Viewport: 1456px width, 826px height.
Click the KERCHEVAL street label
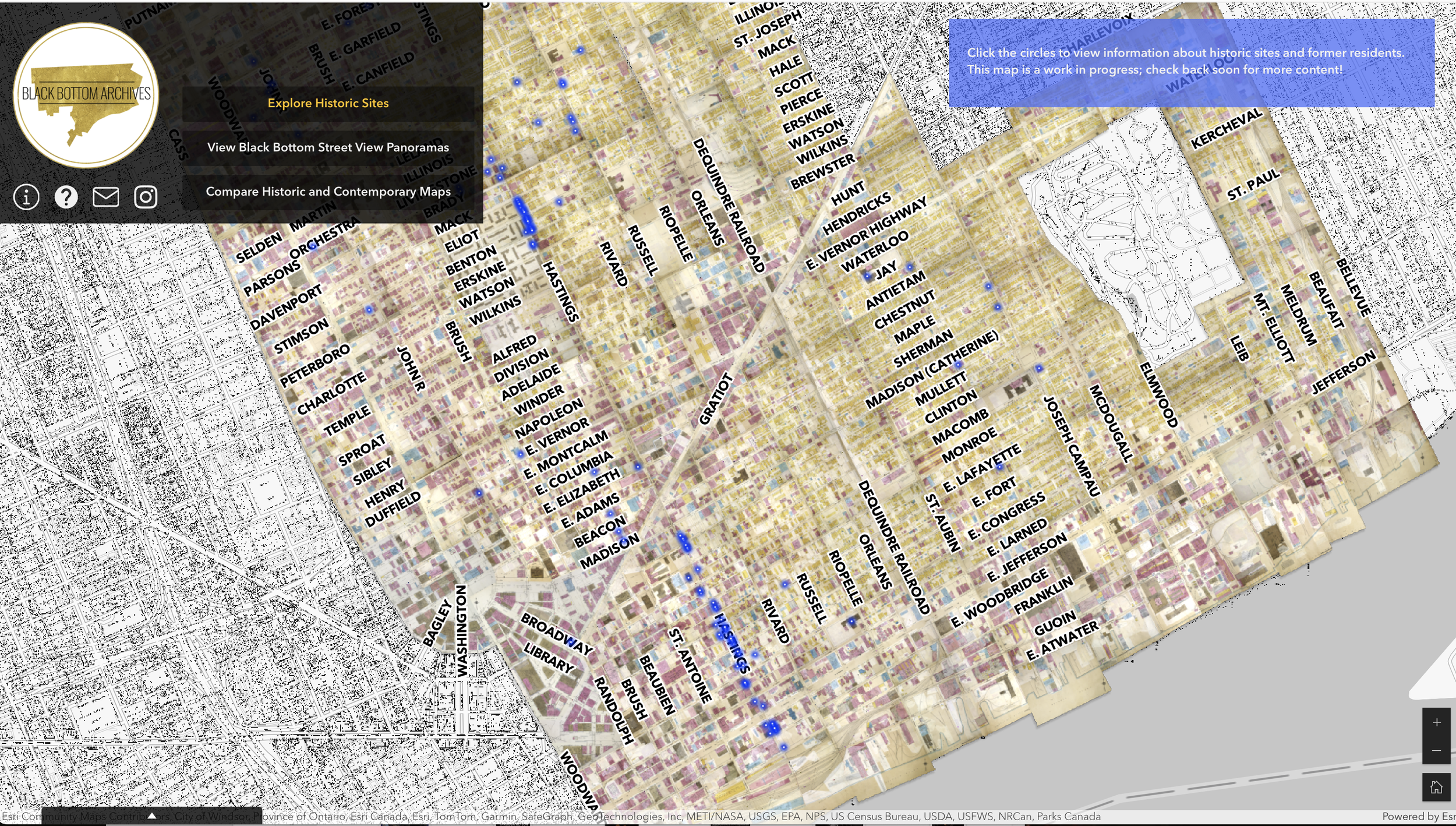click(1227, 129)
